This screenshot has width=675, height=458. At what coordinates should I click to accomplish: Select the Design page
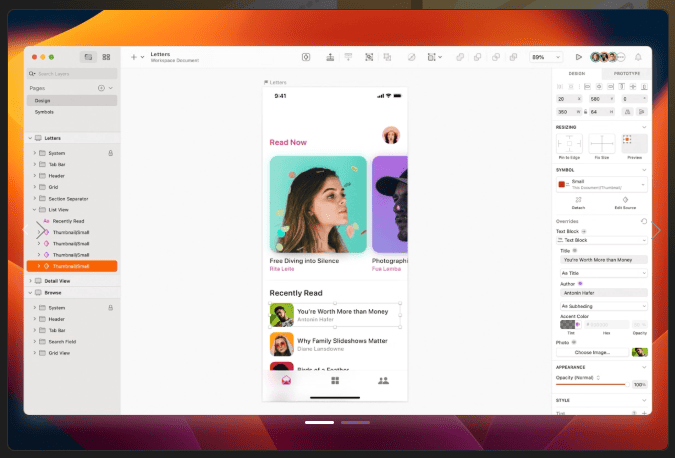[72, 100]
